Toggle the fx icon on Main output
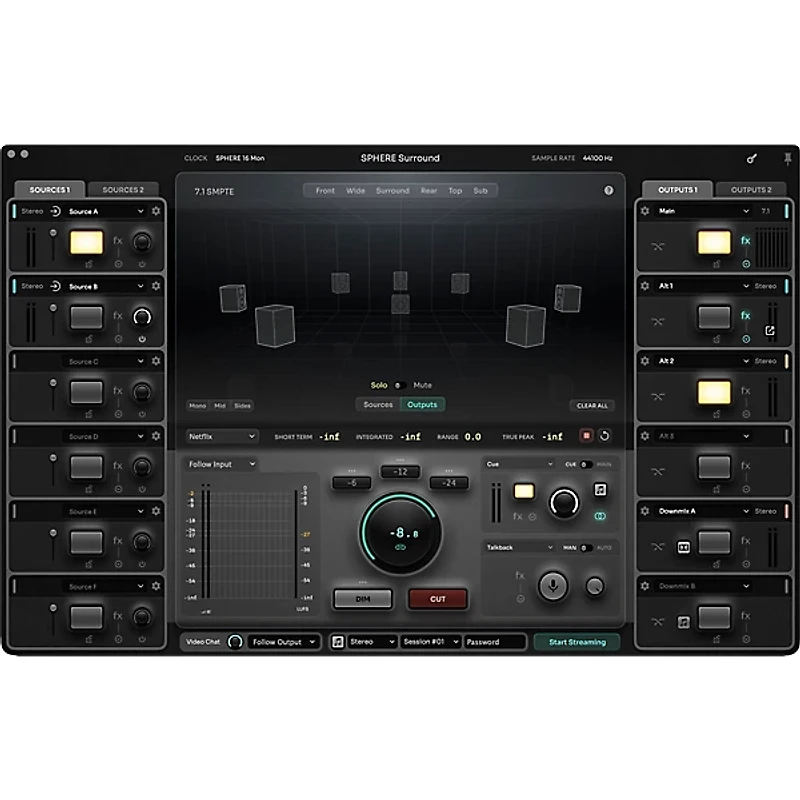 (x=745, y=241)
